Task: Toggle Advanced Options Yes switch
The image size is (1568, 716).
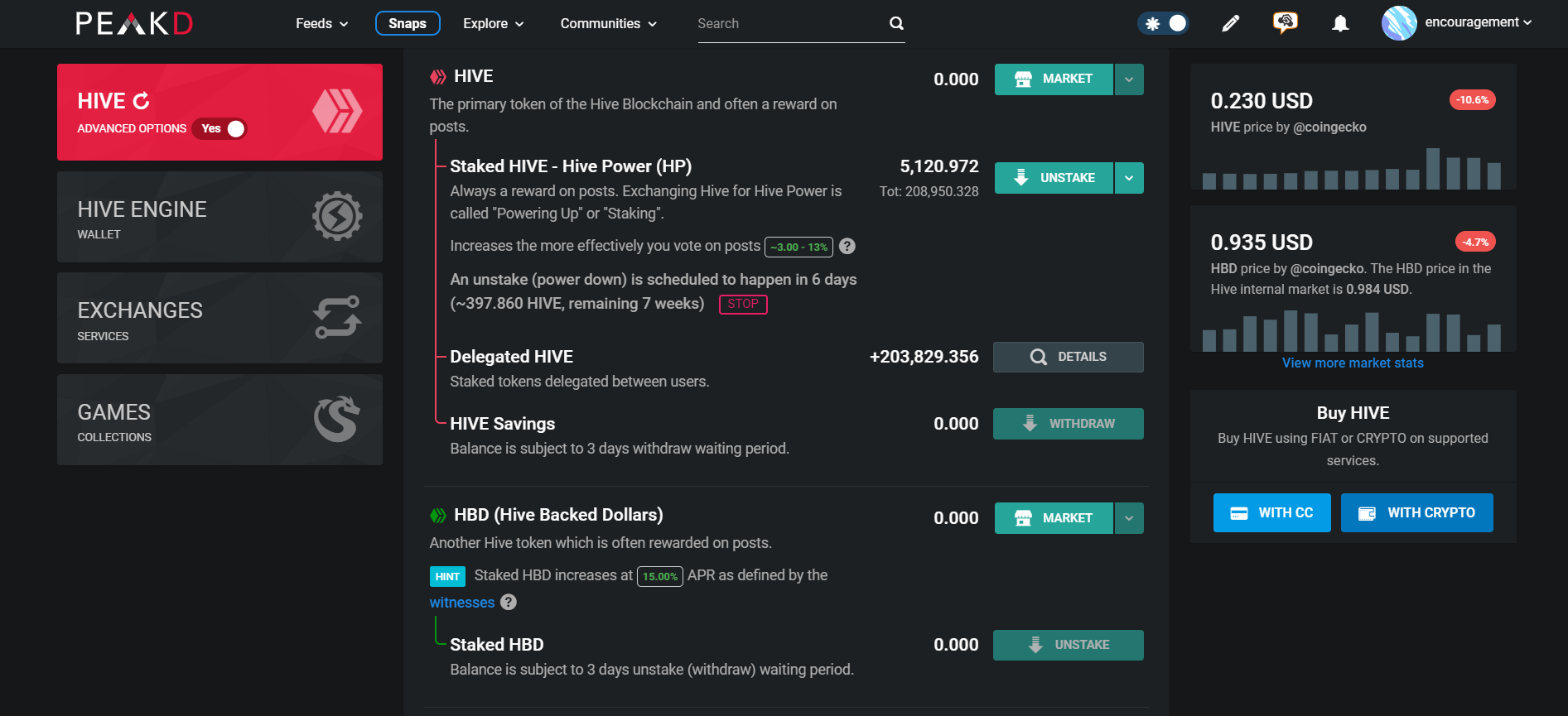Action: pyautogui.click(x=220, y=128)
